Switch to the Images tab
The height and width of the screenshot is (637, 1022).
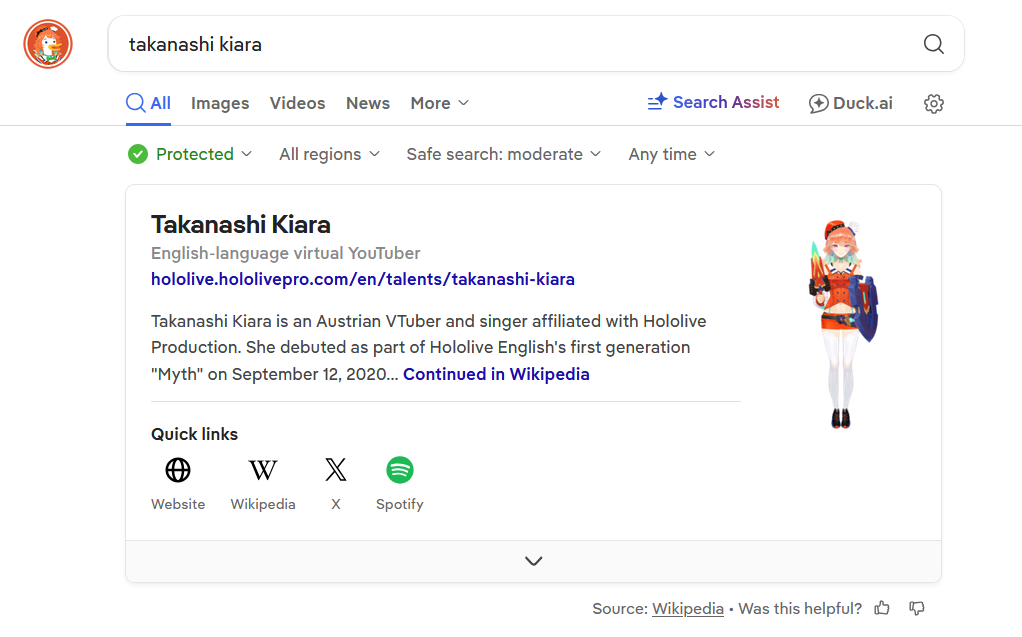[220, 103]
